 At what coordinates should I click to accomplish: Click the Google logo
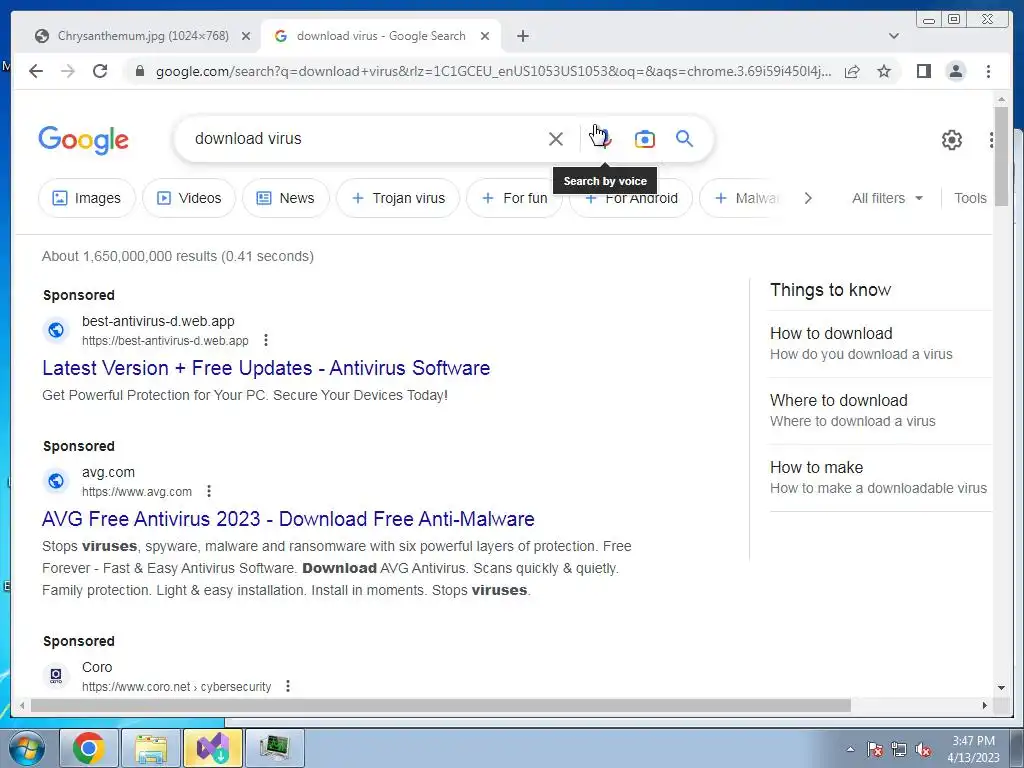84,140
